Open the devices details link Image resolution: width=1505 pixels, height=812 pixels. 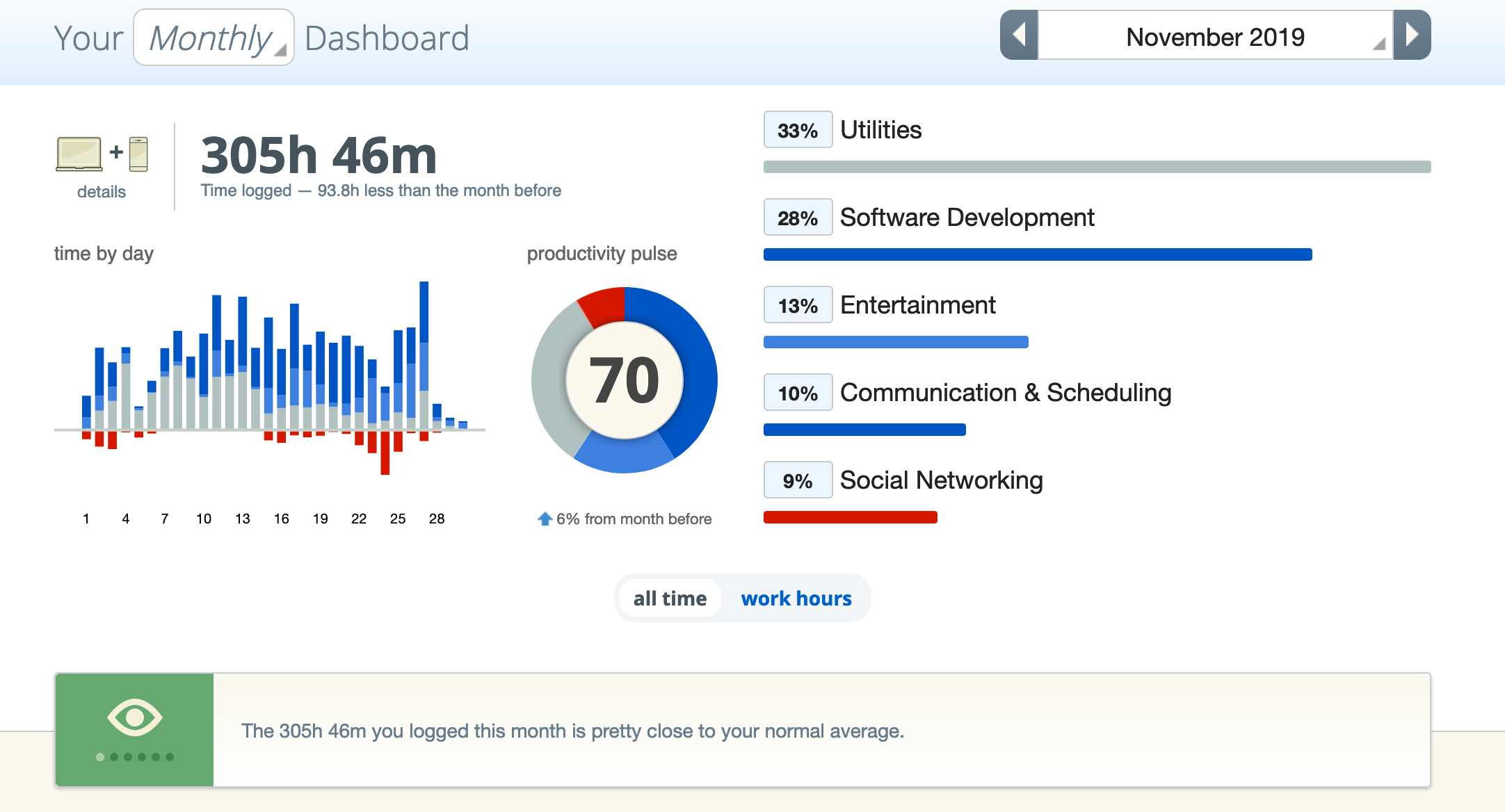[x=102, y=192]
